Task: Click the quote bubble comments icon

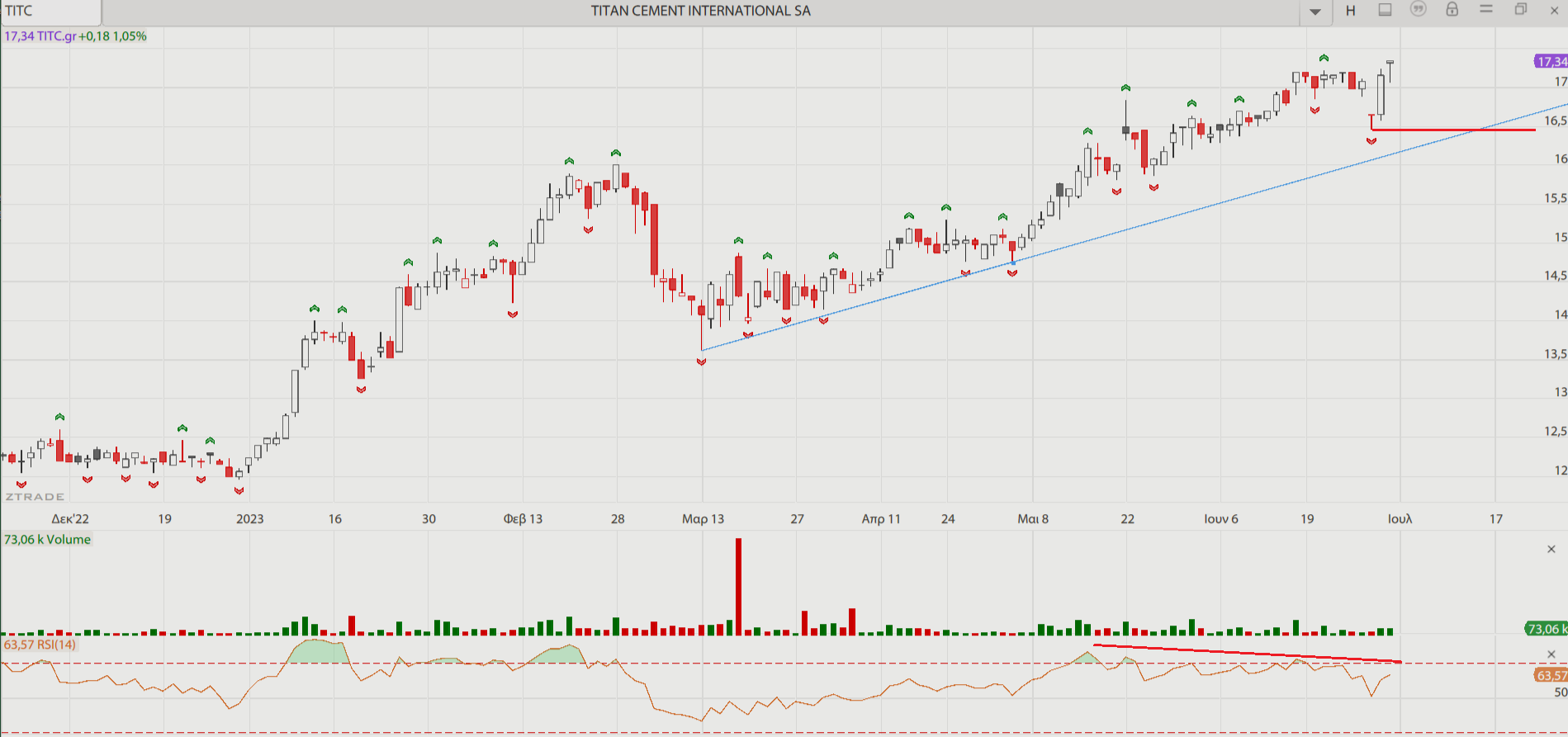Action: [x=1419, y=10]
